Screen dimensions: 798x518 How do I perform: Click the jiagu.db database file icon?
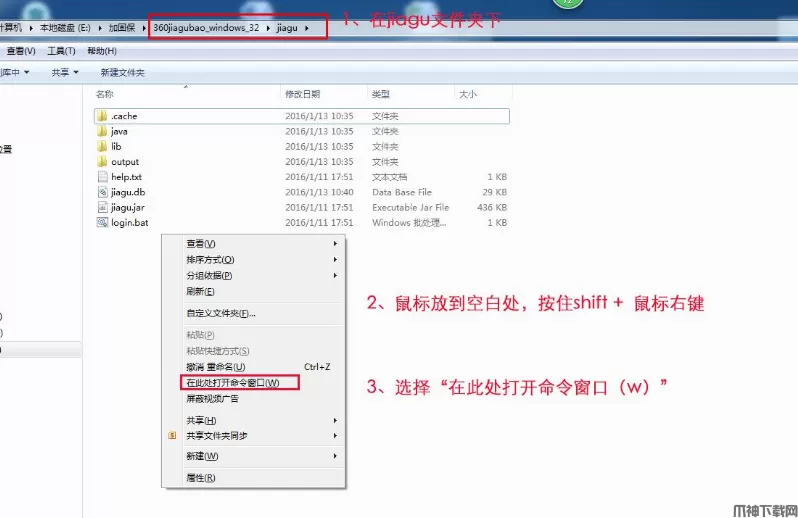click(x=102, y=192)
